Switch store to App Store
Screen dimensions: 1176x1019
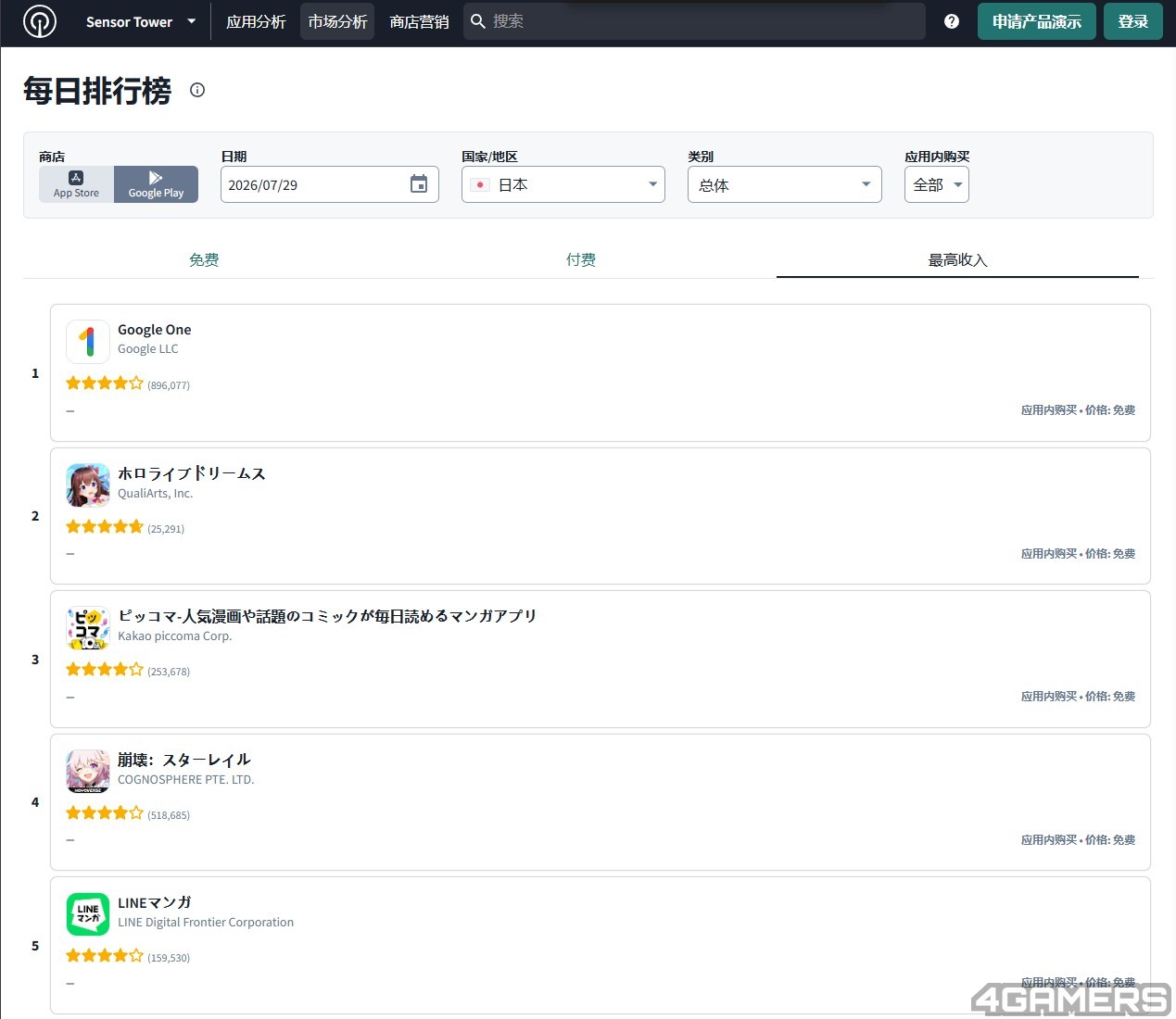click(x=76, y=184)
